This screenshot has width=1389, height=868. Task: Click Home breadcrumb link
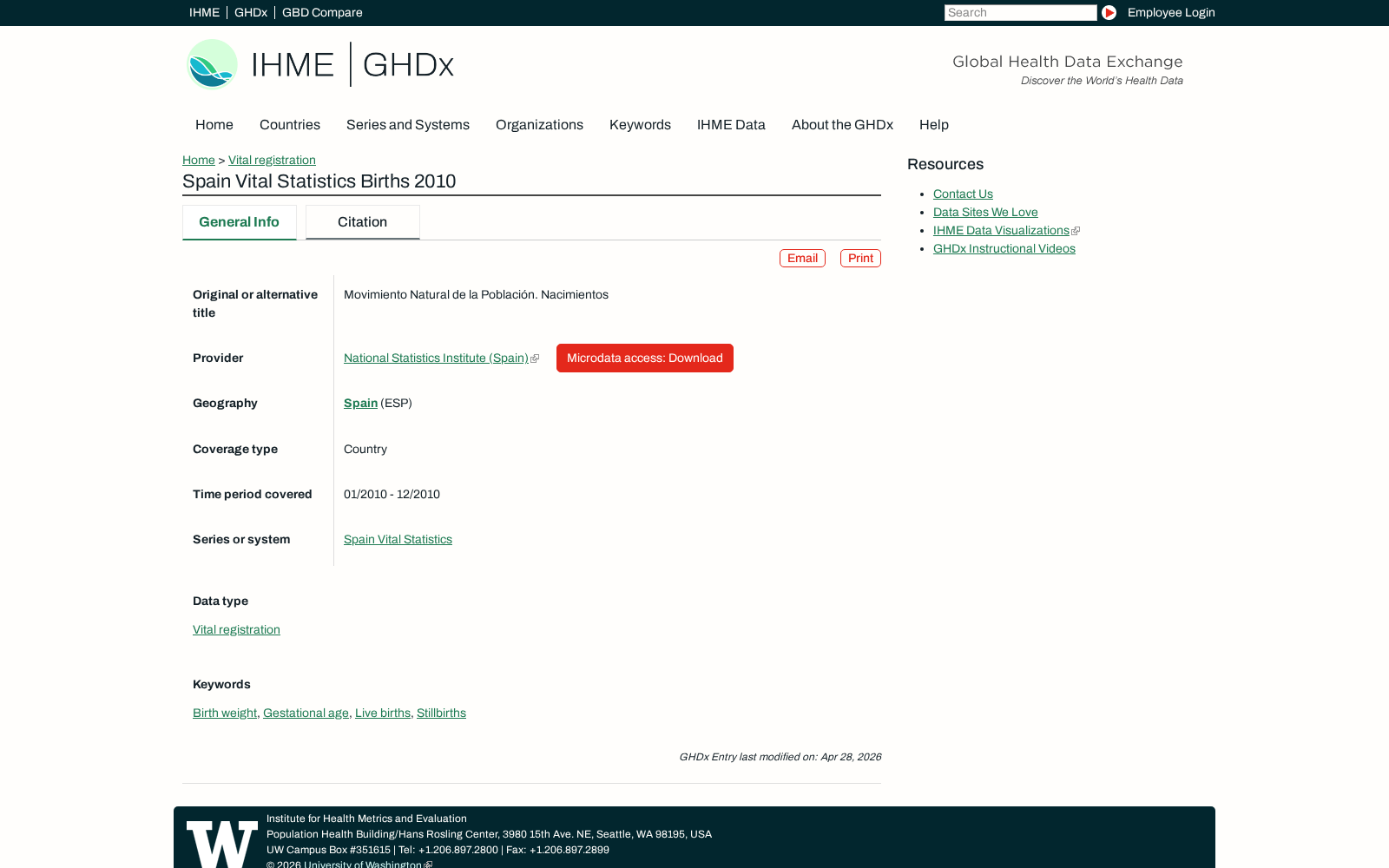[x=199, y=160]
